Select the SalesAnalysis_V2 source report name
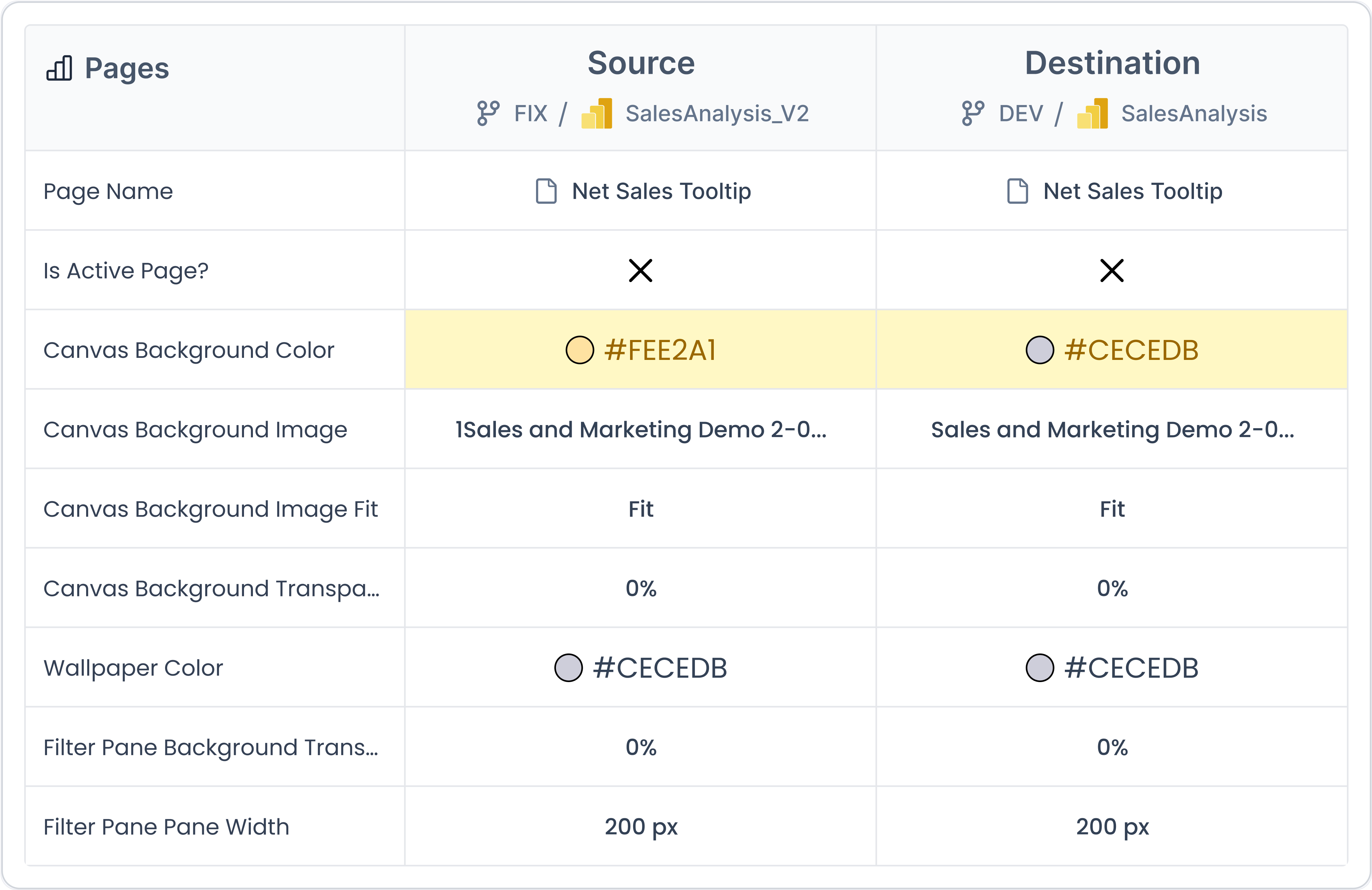 pos(717,114)
